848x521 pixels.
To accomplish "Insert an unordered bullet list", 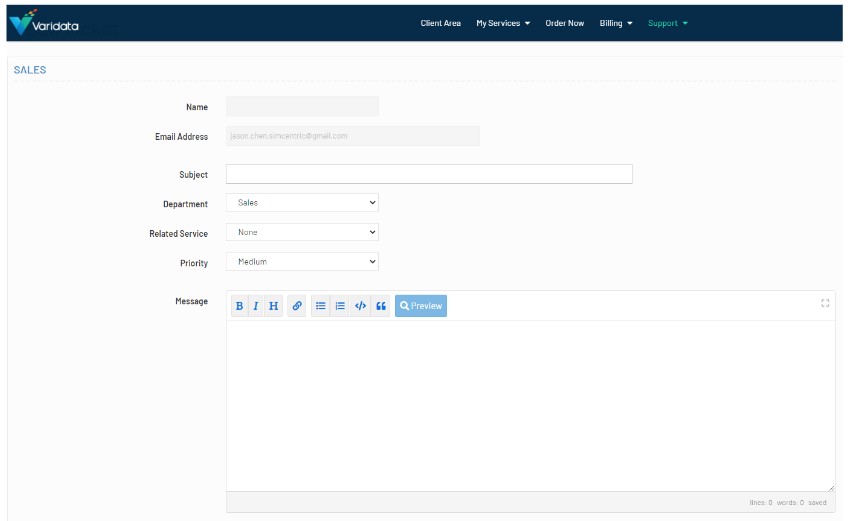I will click(321, 306).
